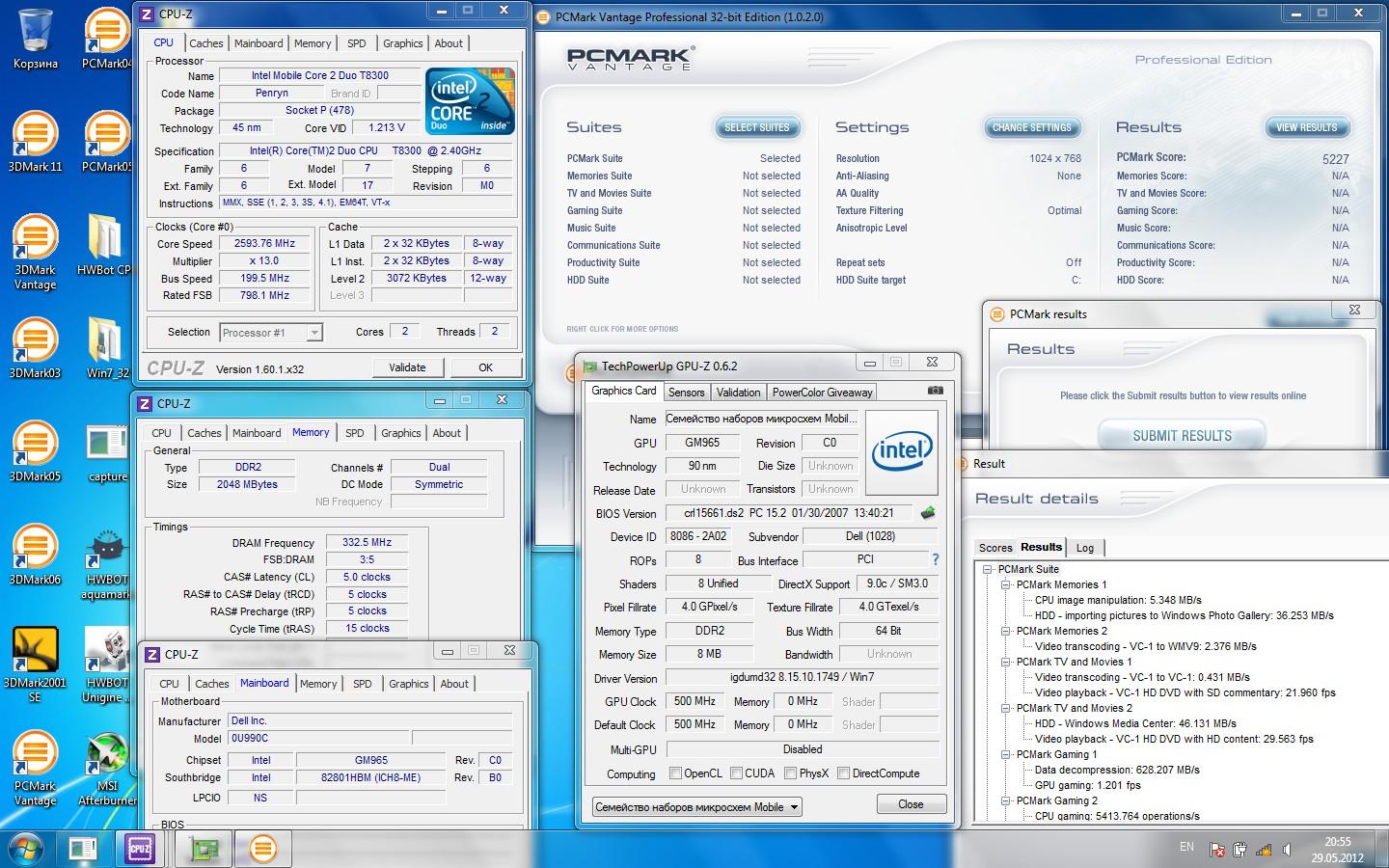Viewport: 1389px width, 868px height.
Task: Collapse the PCMark TV and Movies 1 node
Action: 1006,662
